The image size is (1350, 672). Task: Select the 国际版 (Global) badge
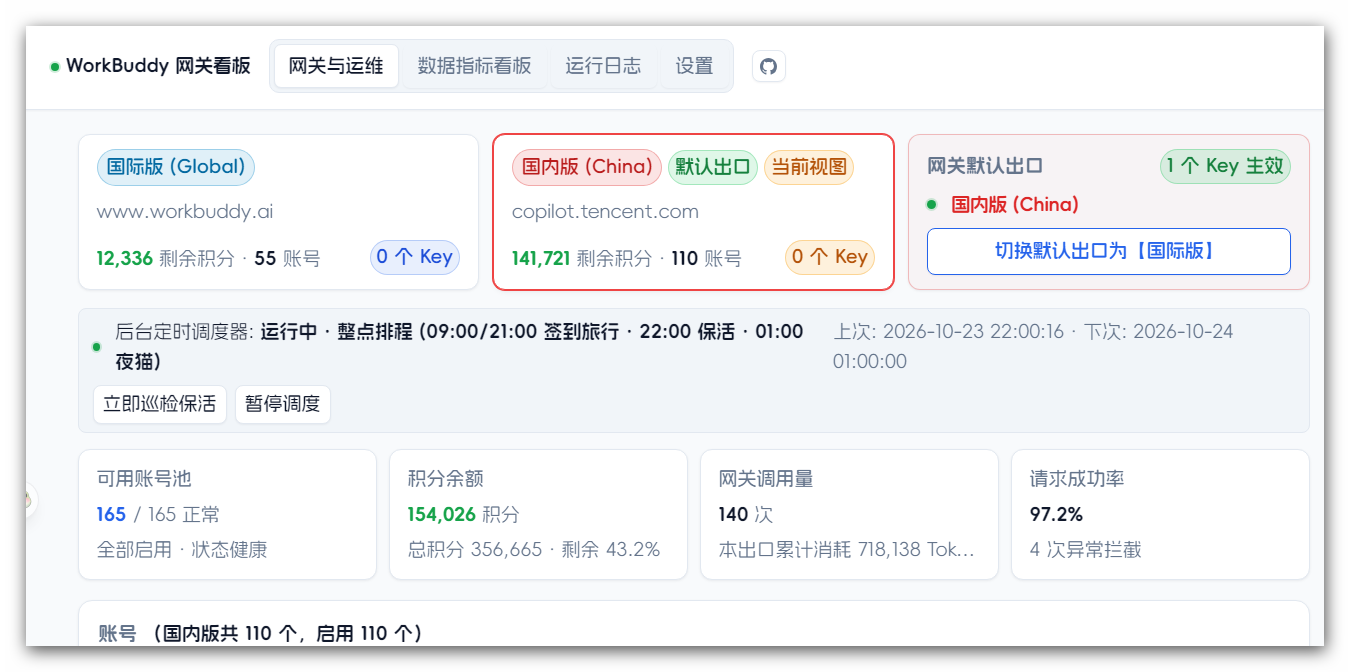coord(176,167)
